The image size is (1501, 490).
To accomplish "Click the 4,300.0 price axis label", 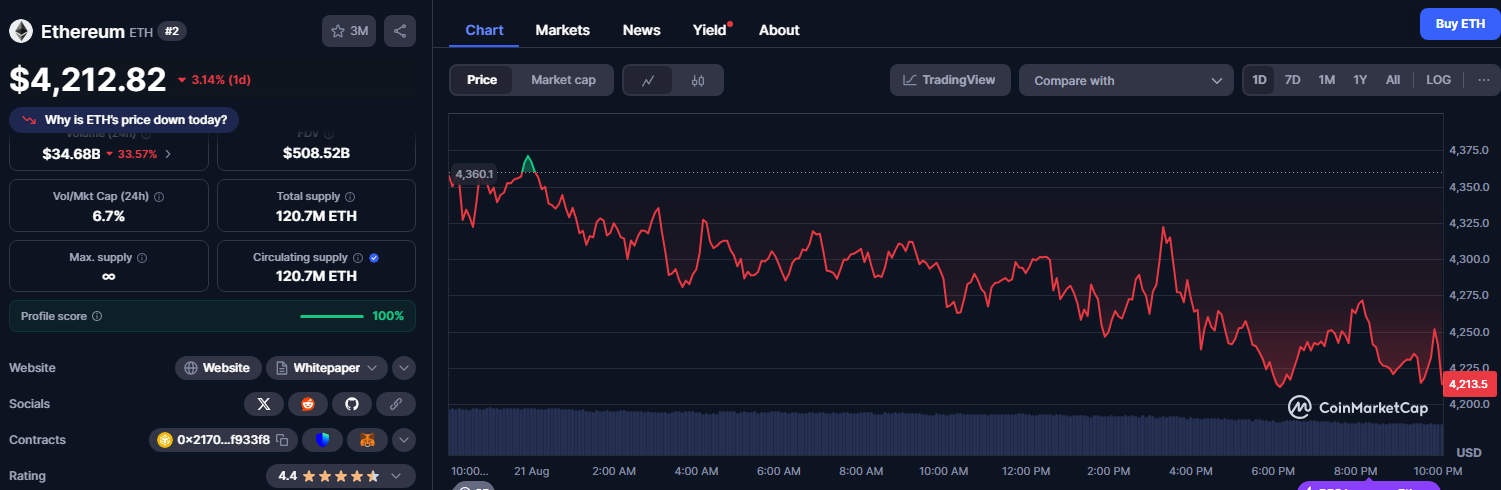I will tap(1468, 259).
